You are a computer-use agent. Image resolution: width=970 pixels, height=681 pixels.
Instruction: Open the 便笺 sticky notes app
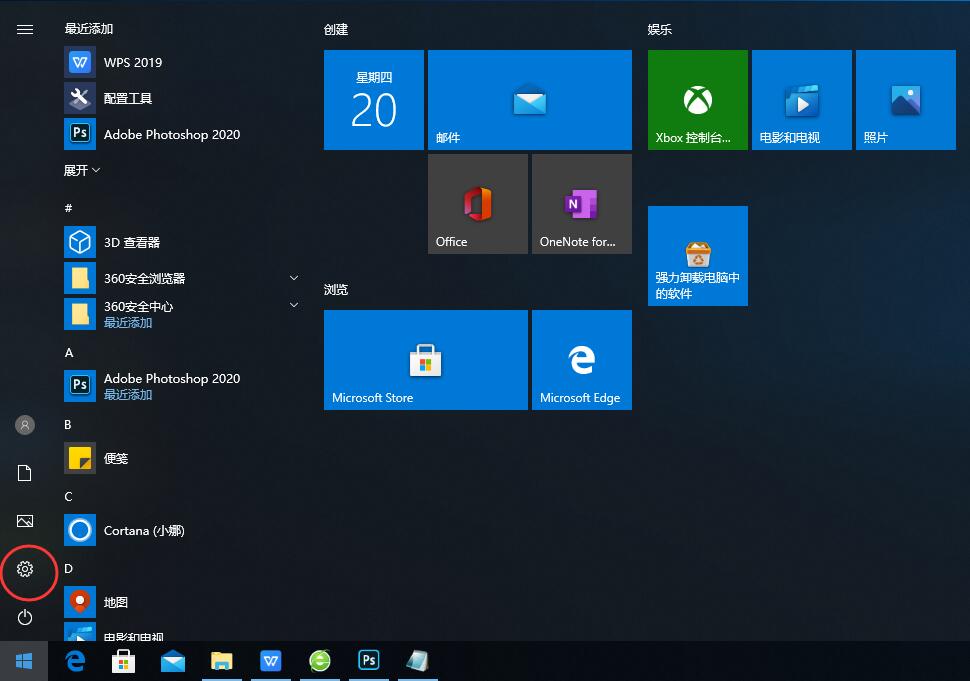[182, 458]
